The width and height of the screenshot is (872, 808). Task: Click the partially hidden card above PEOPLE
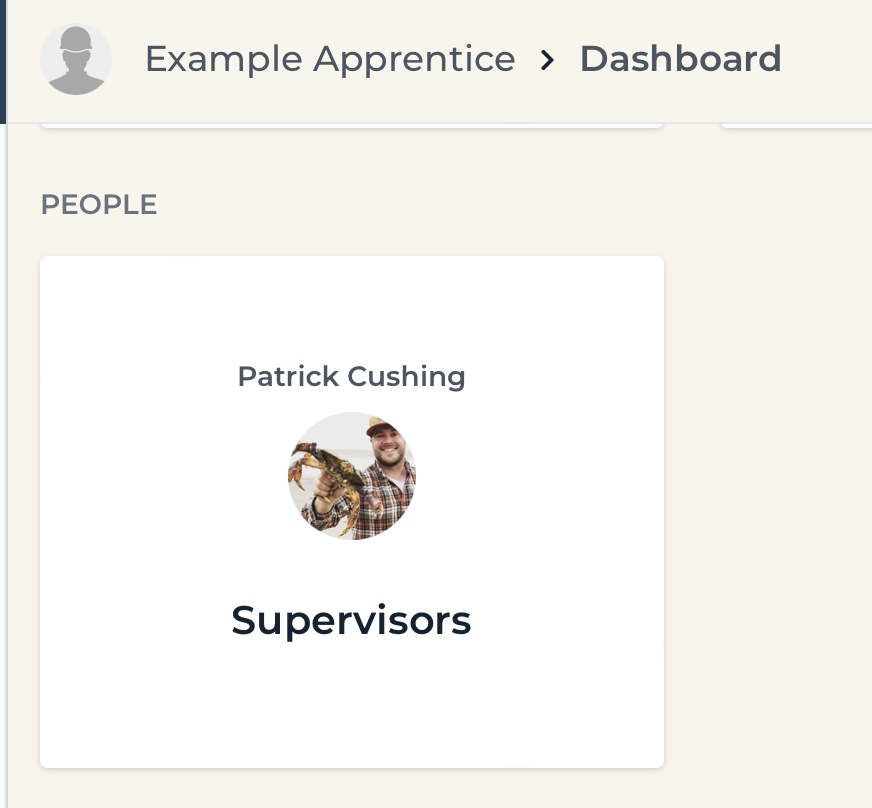click(x=352, y=125)
